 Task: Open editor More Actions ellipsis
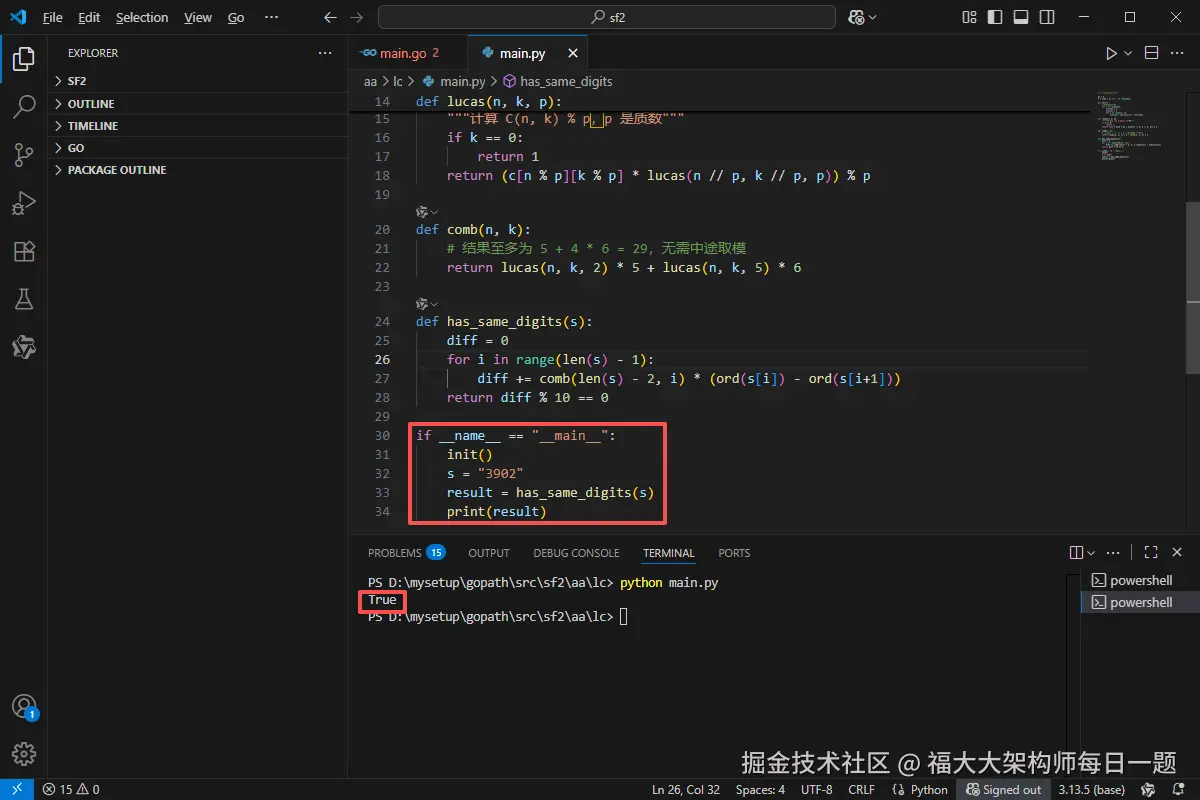(x=1177, y=53)
